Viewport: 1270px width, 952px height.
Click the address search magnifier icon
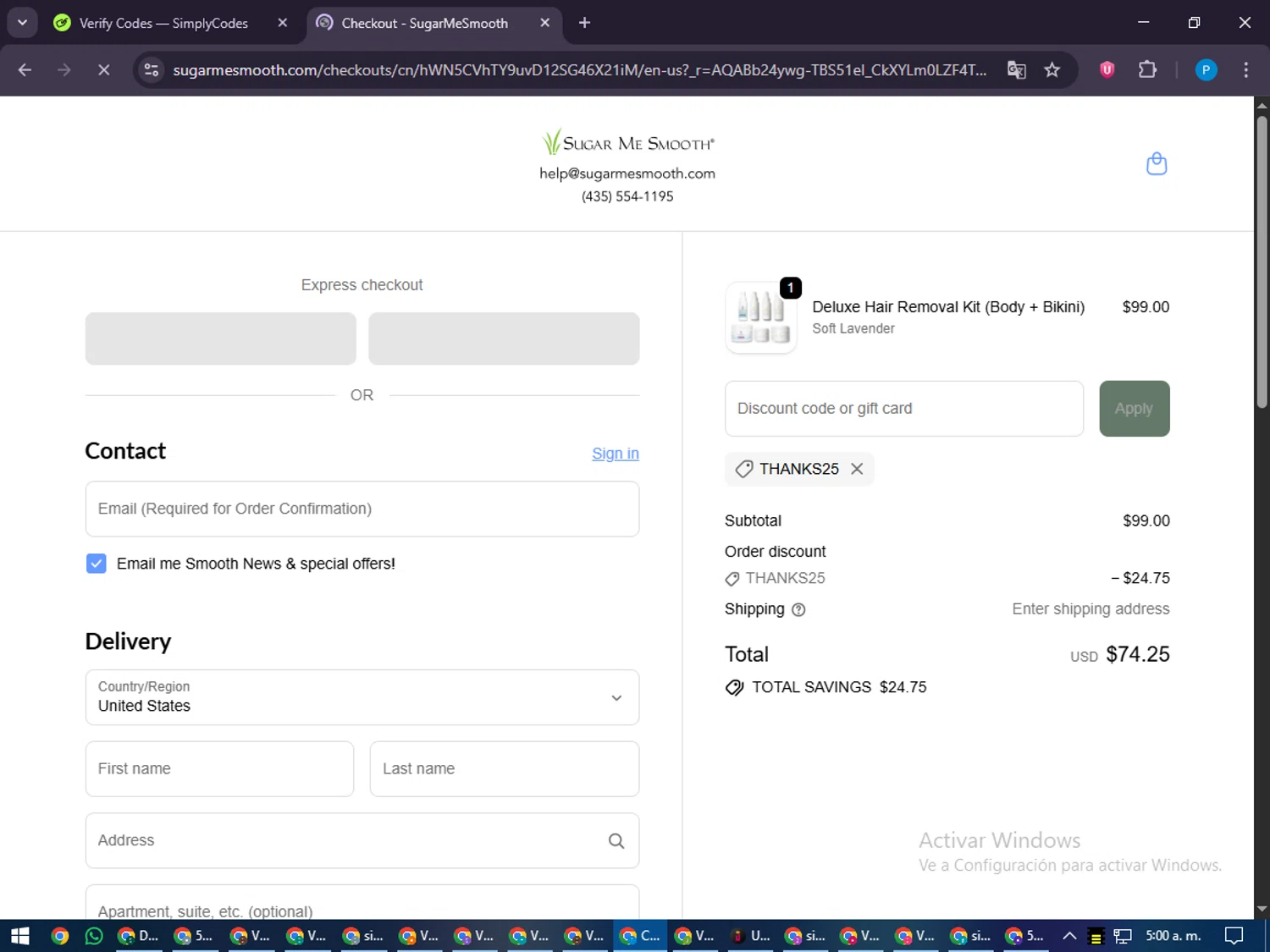point(616,840)
